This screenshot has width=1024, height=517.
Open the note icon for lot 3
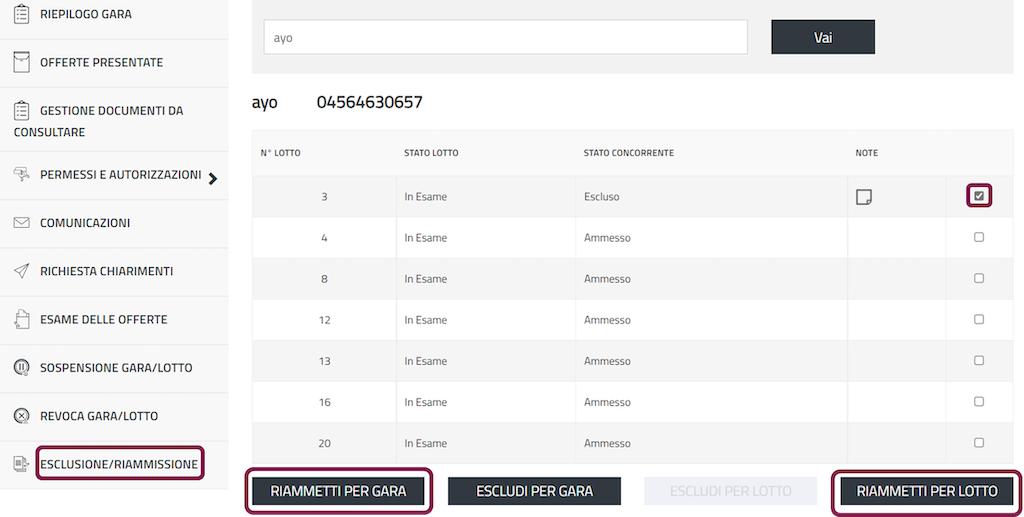(x=864, y=197)
